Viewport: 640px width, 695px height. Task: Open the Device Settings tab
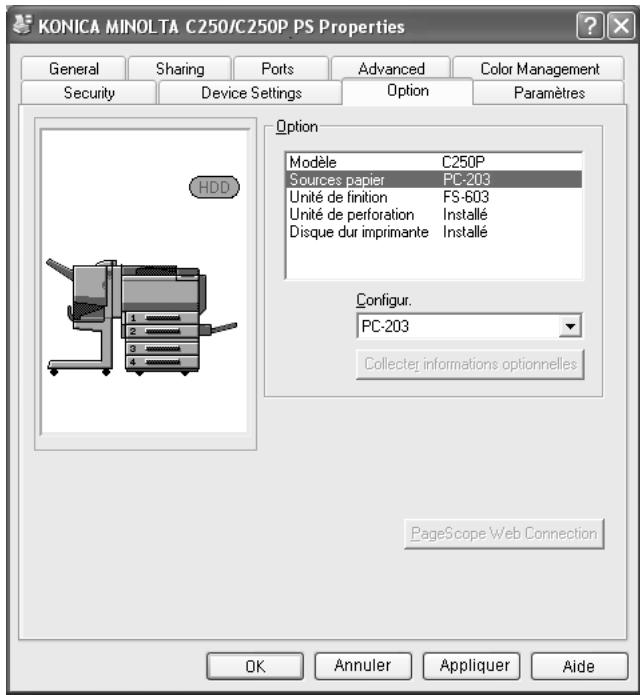251,93
